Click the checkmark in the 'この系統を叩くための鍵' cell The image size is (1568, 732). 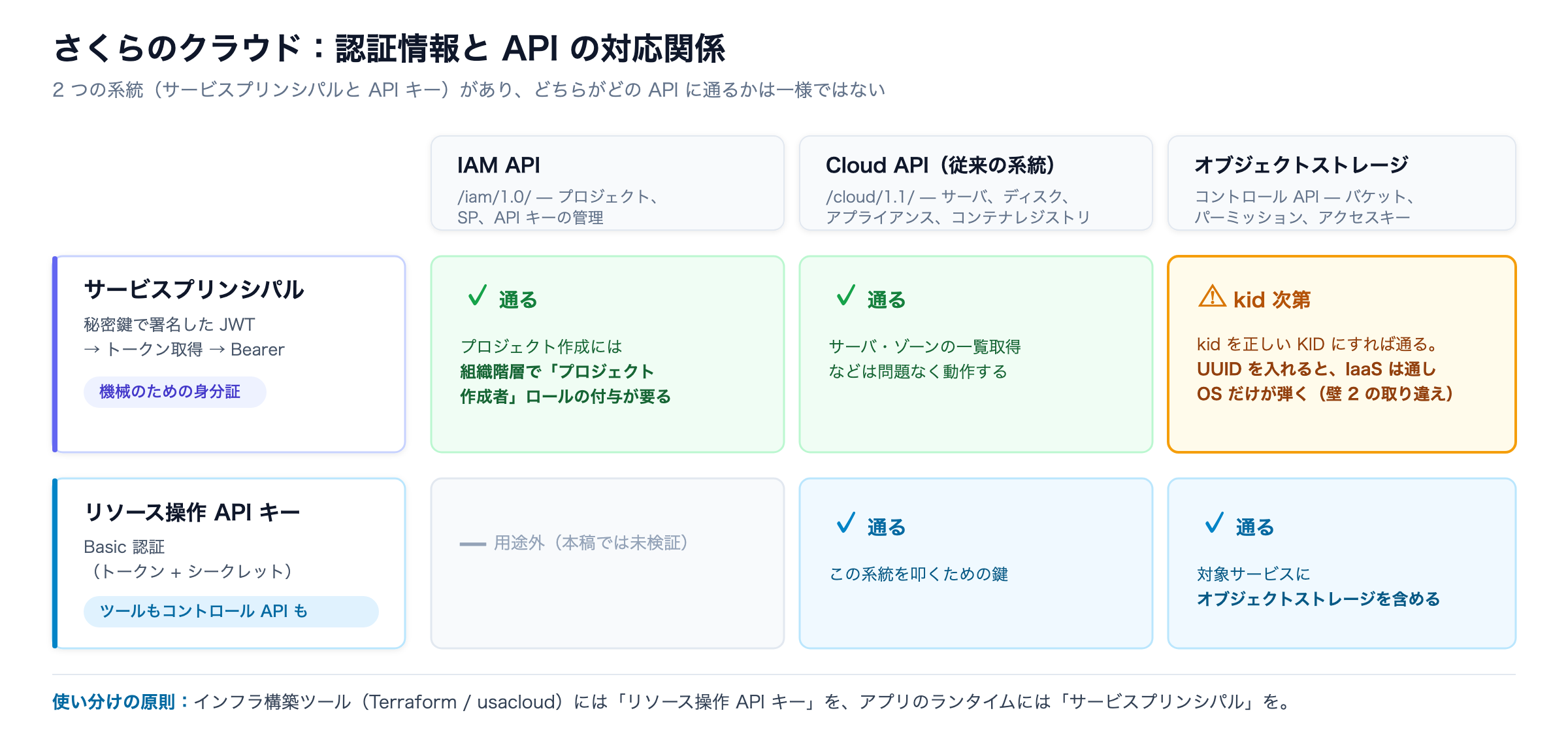(846, 523)
